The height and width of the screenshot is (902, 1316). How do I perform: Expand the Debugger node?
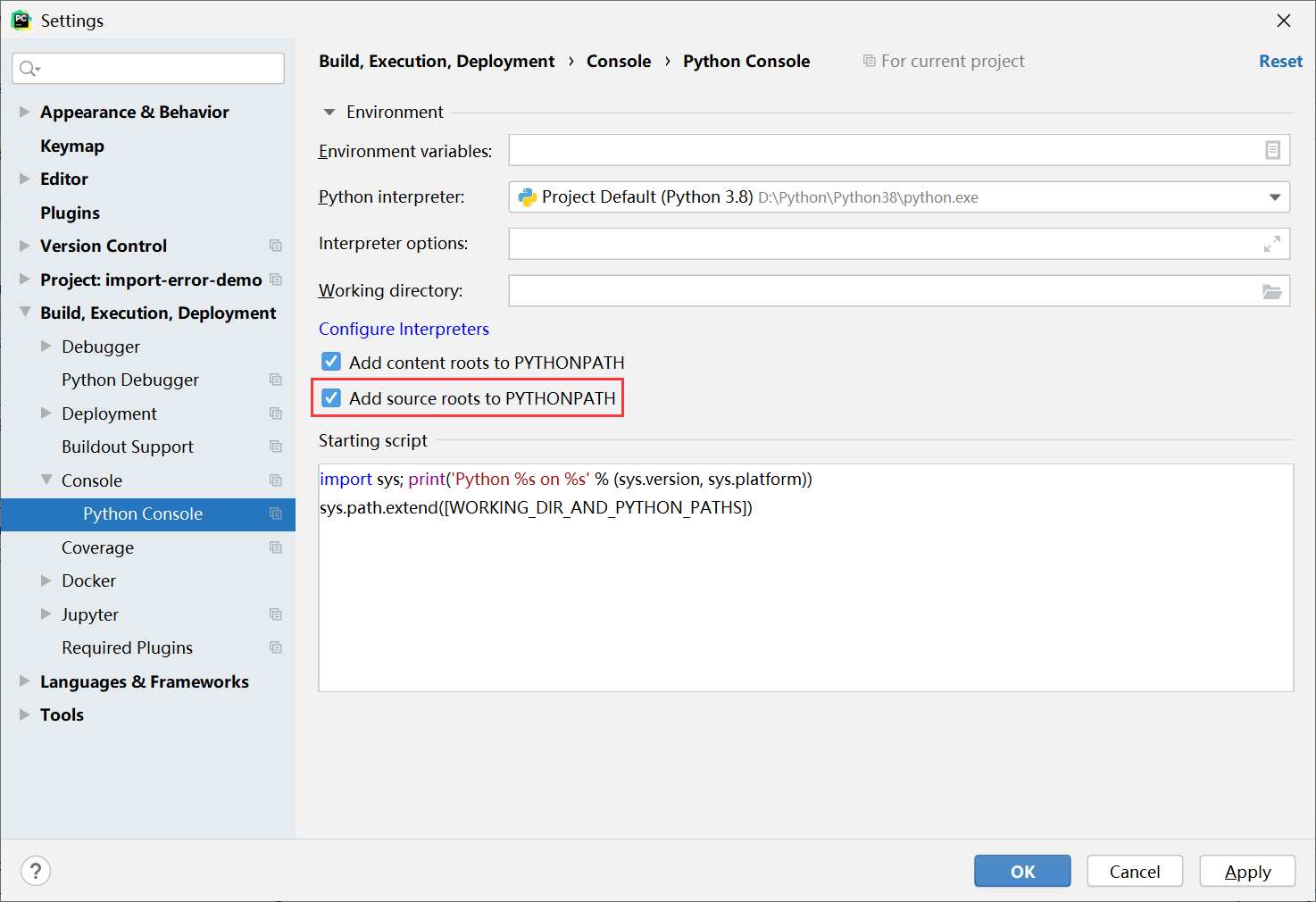(46, 347)
